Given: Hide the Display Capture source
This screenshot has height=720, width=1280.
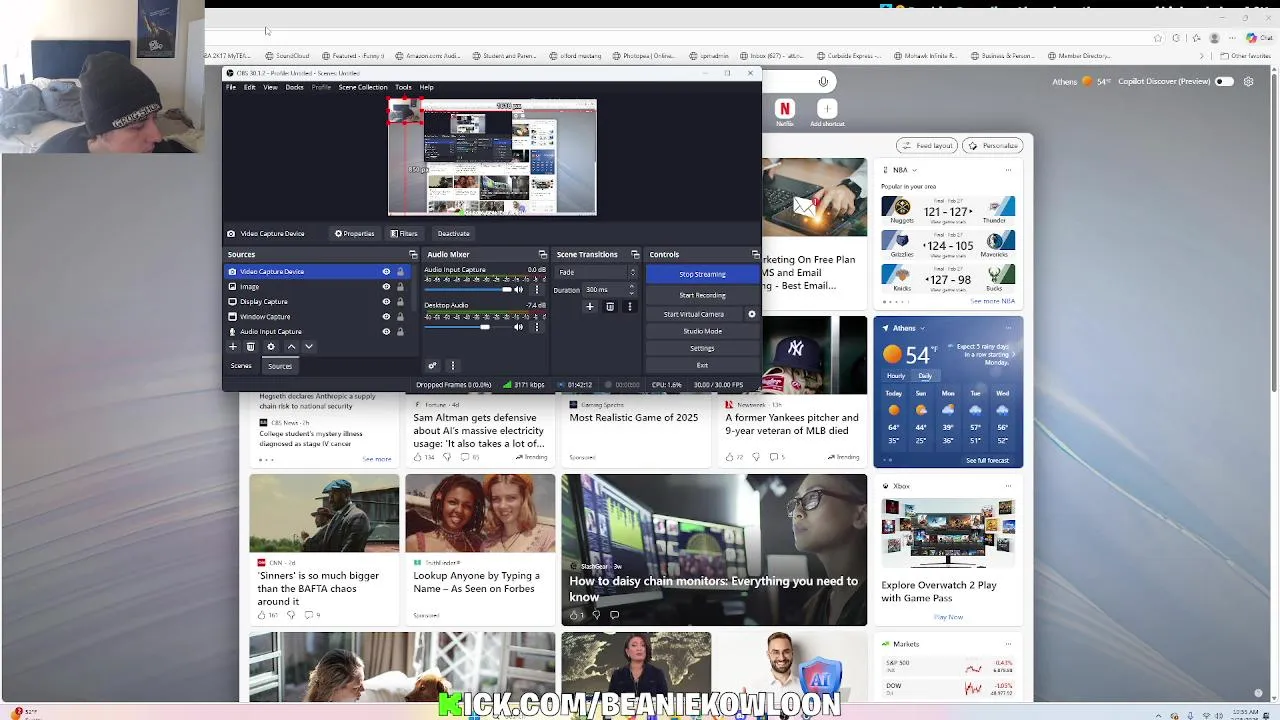Looking at the screenshot, I should pos(386,302).
